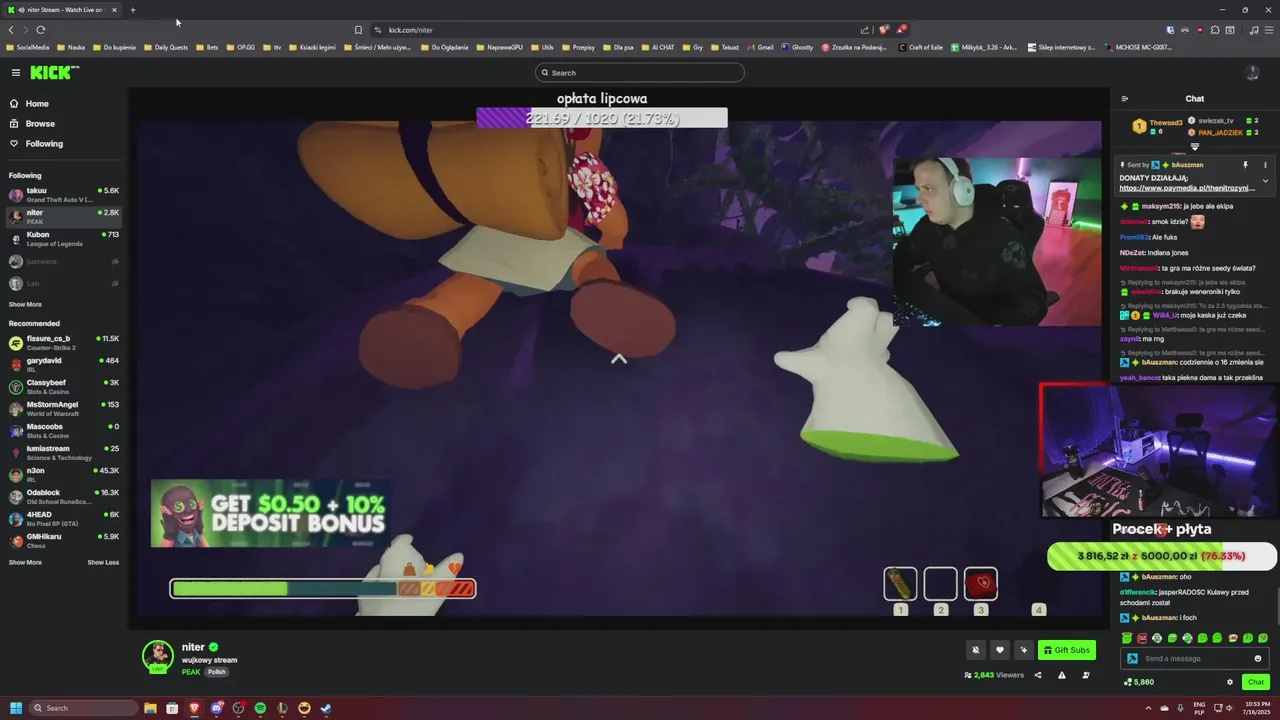
Task: Open the Gmail bookmark
Action: [761, 47]
